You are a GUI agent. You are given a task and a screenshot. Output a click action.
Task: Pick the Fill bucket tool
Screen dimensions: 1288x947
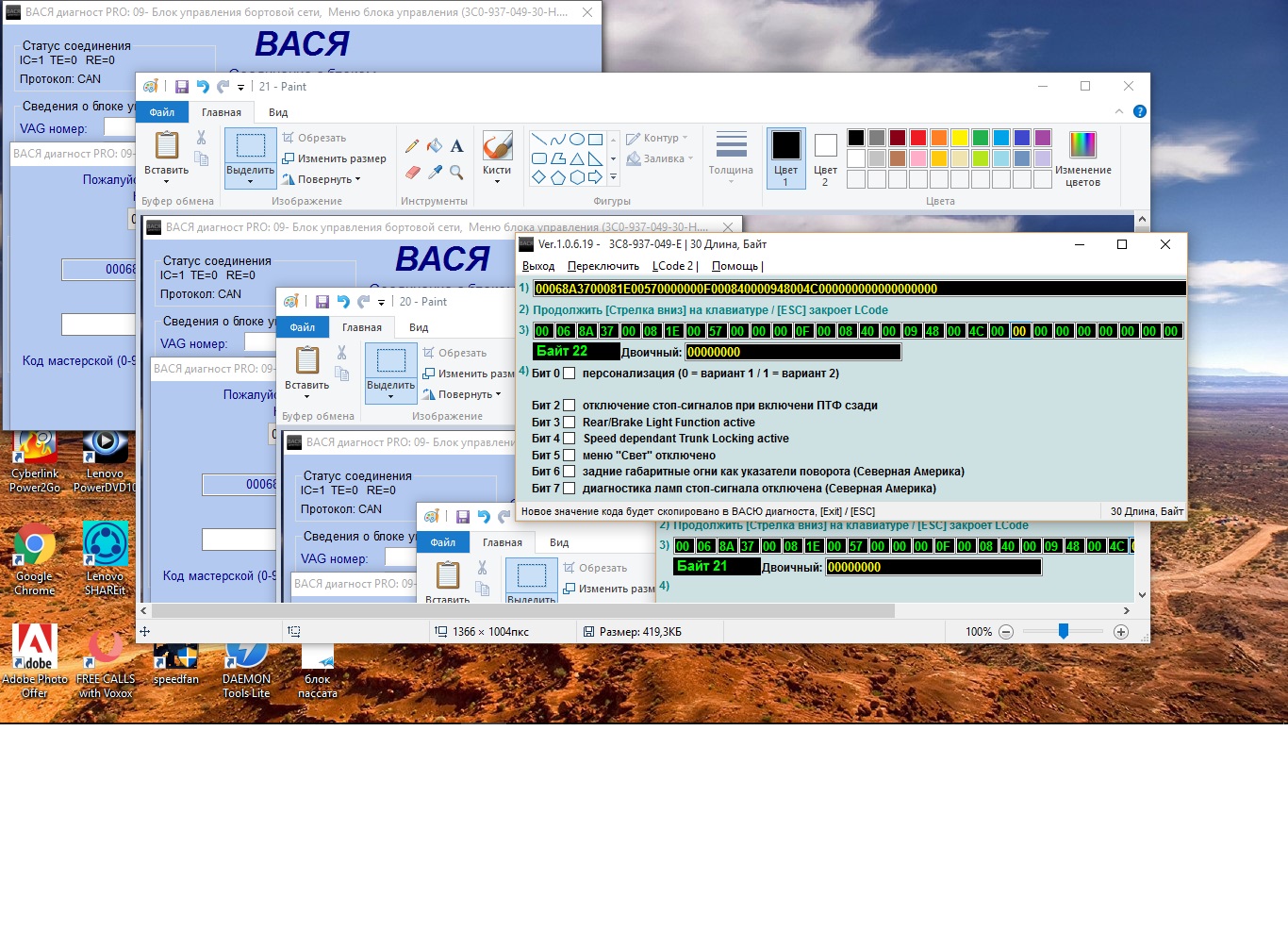pos(435,146)
